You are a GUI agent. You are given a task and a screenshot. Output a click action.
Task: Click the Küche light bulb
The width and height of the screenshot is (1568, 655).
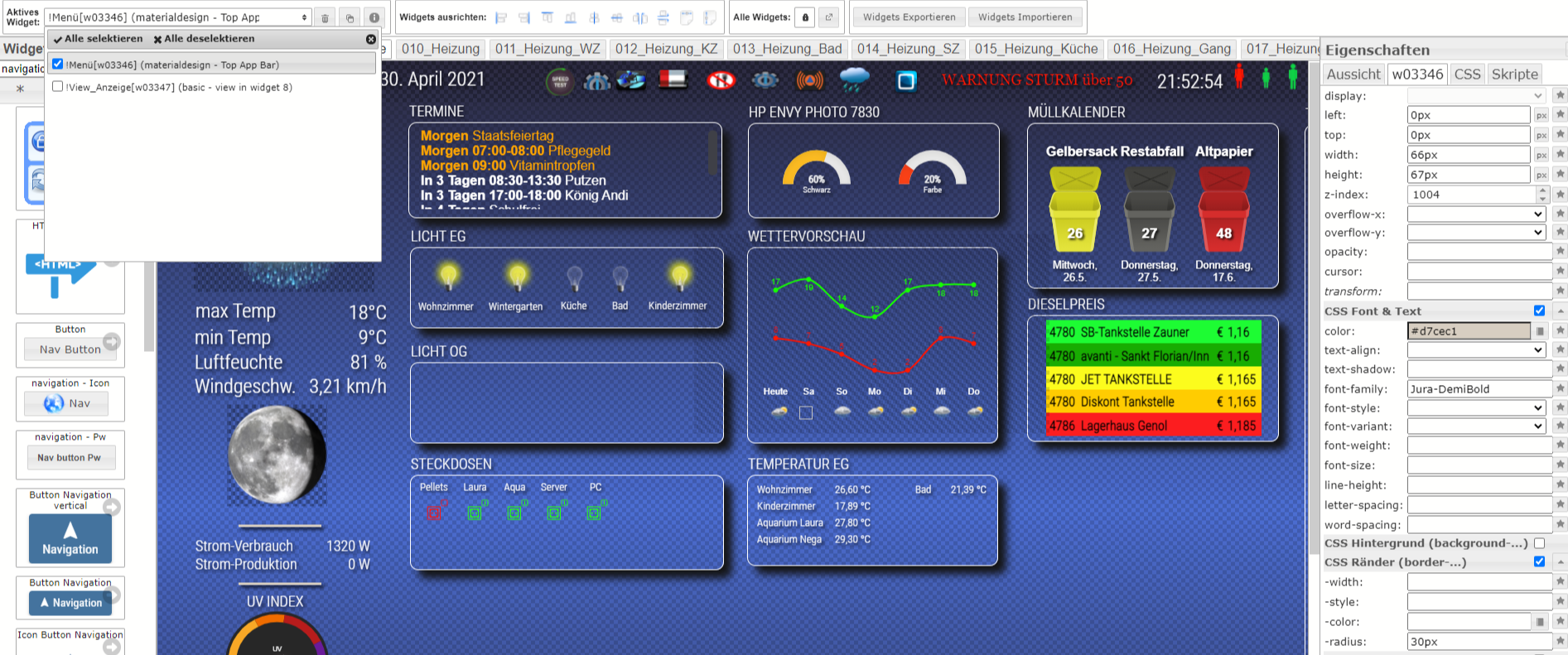point(574,278)
